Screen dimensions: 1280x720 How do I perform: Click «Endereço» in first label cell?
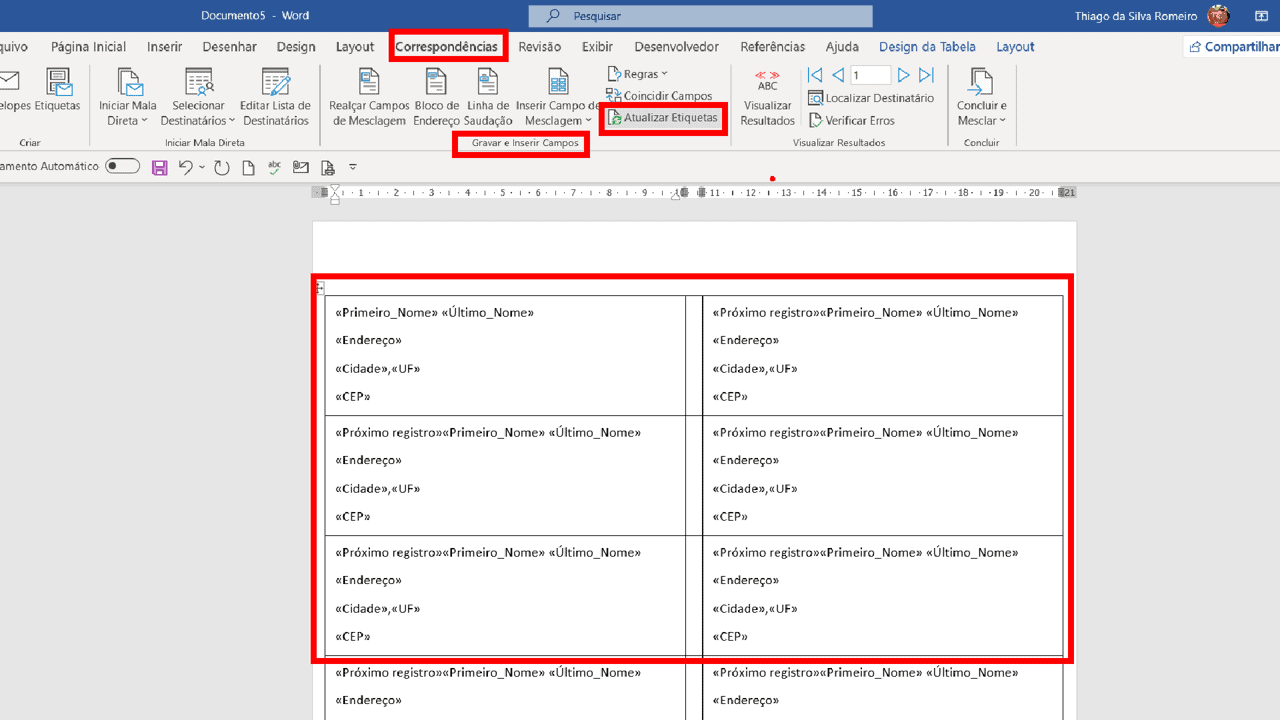pyautogui.click(x=368, y=340)
